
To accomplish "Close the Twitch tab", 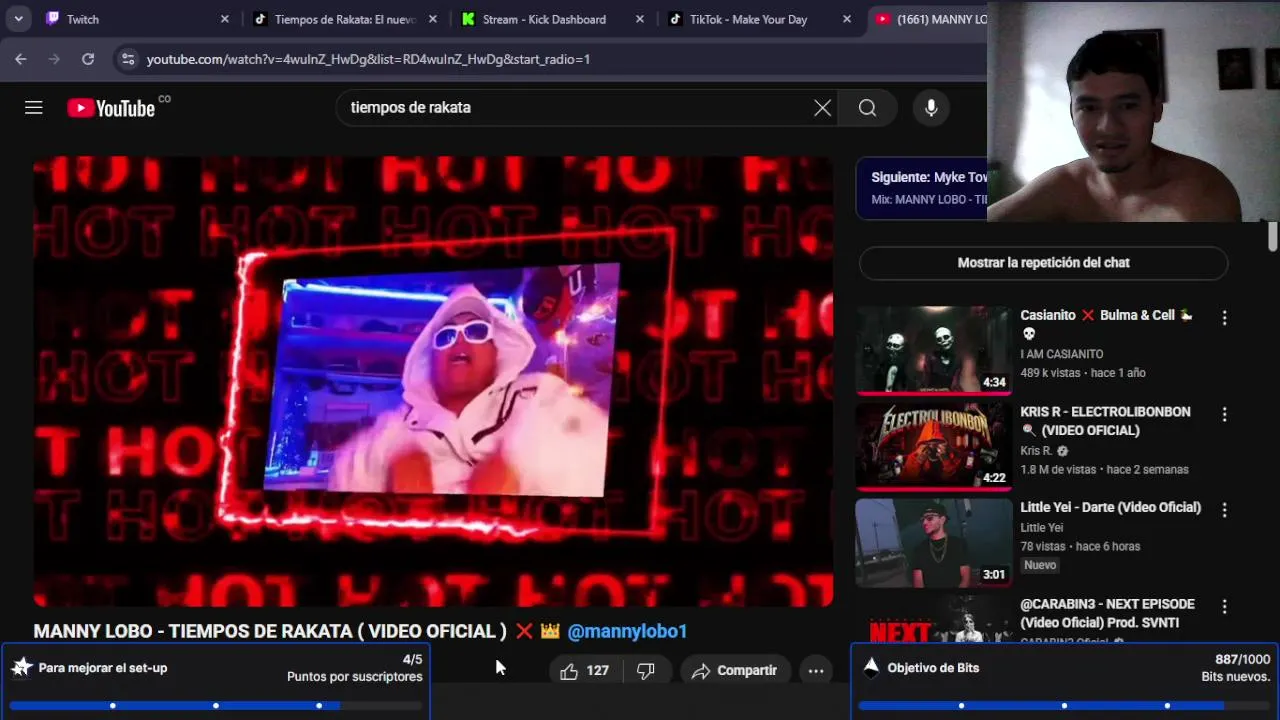I will (224, 19).
